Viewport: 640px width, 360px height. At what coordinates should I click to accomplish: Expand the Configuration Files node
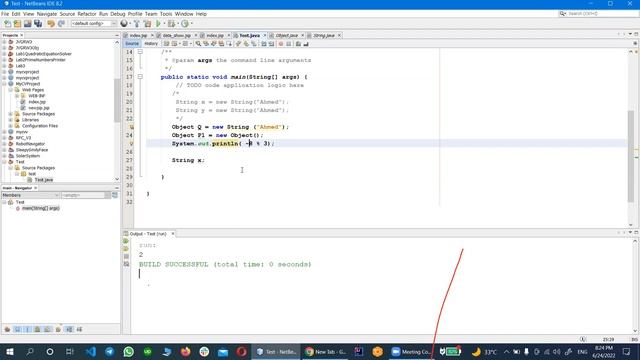click(11, 126)
